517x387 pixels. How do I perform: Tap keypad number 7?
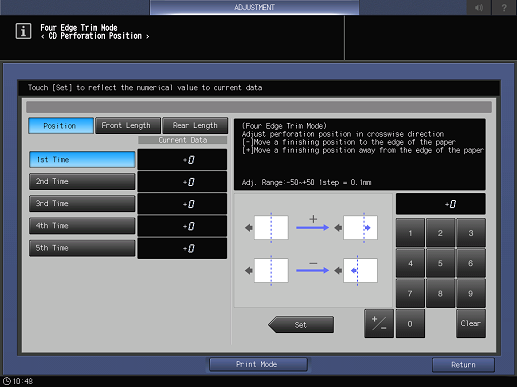pos(410,293)
